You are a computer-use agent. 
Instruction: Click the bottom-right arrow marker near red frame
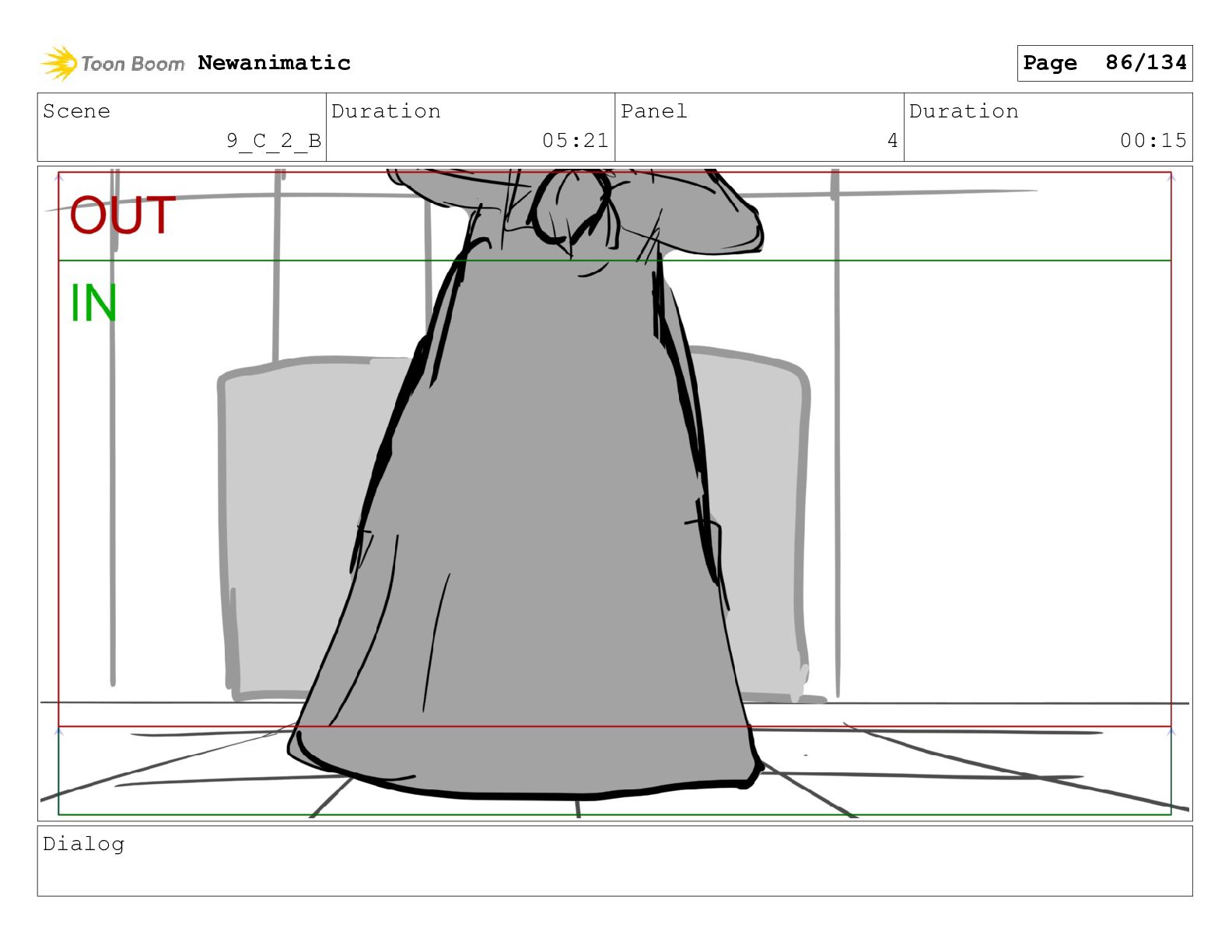(1171, 731)
